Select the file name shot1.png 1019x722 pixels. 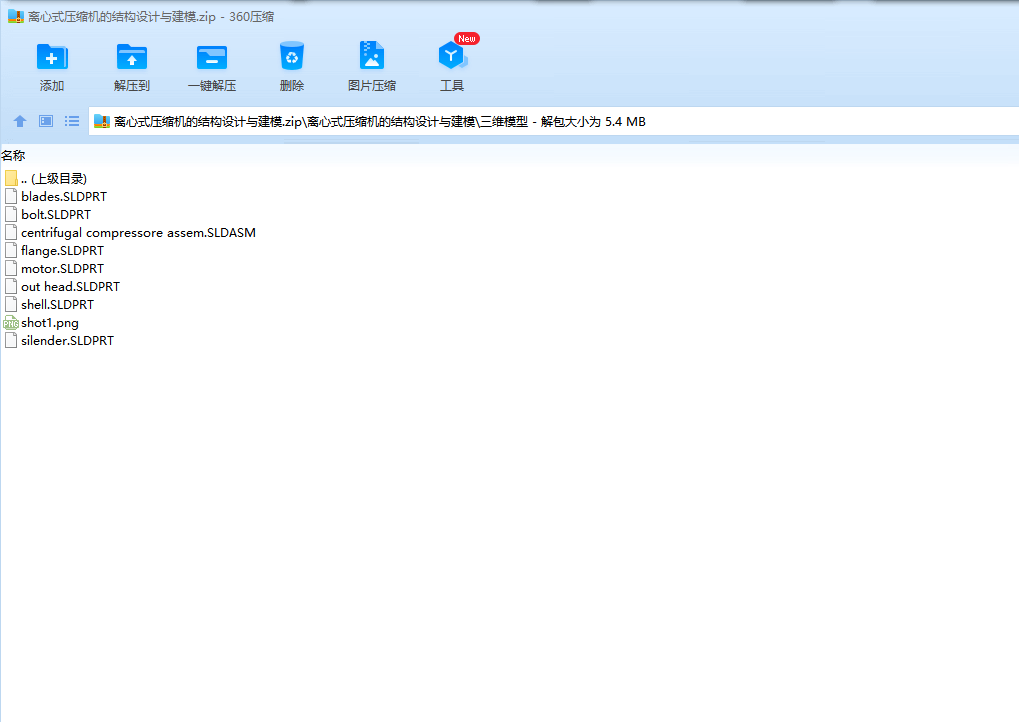tap(50, 323)
